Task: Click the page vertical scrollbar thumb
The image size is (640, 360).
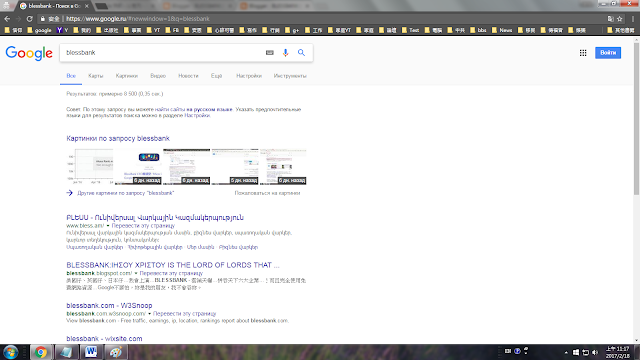Action: click(x=636, y=118)
